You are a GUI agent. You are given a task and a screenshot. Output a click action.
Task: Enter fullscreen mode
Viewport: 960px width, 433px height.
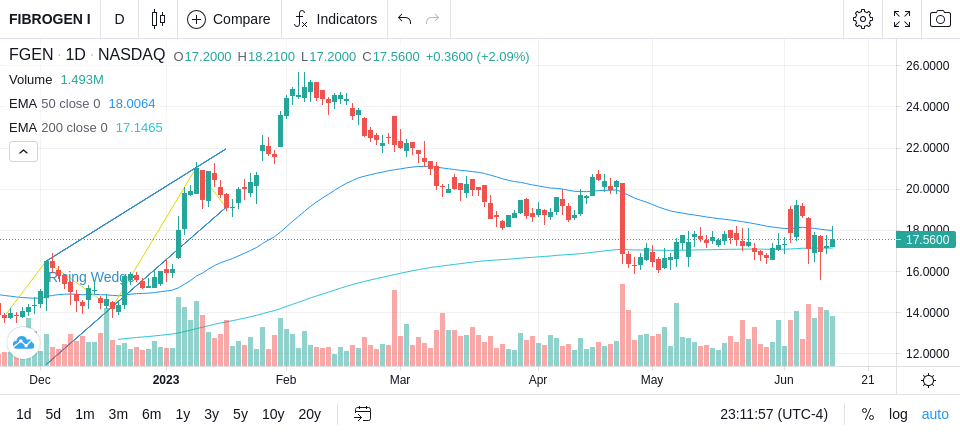pyautogui.click(x=902, y=19)
